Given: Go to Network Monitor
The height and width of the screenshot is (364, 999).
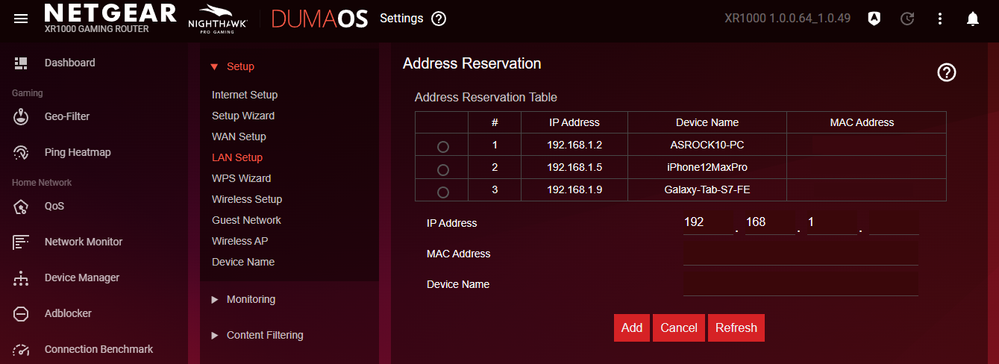Looking at the screenshot, I should (83, 242).
